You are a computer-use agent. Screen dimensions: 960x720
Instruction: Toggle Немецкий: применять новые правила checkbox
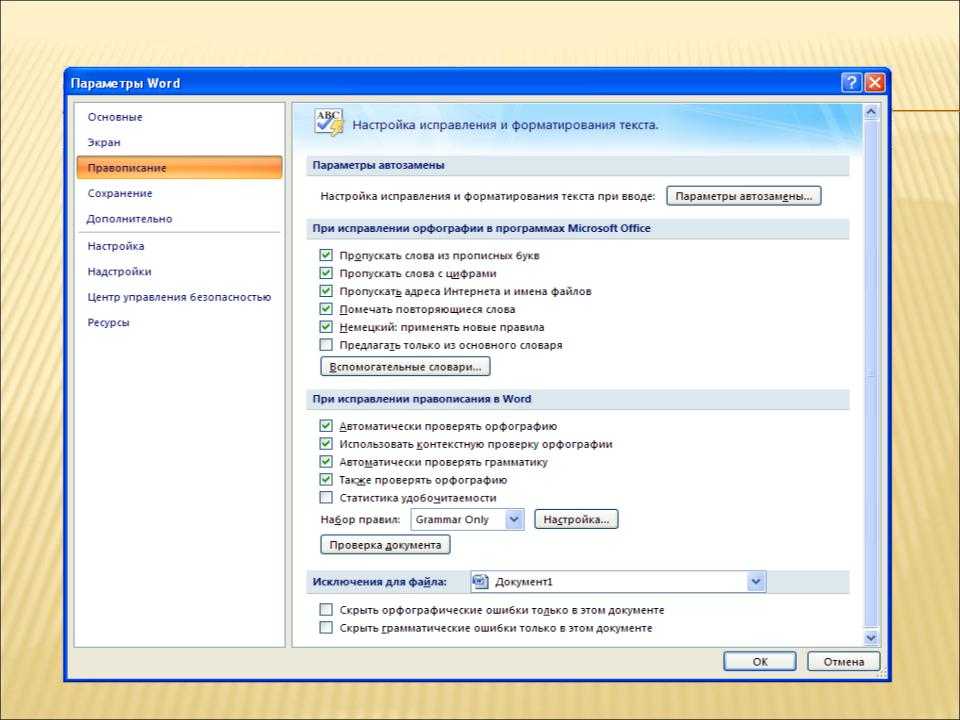[326, 327]
